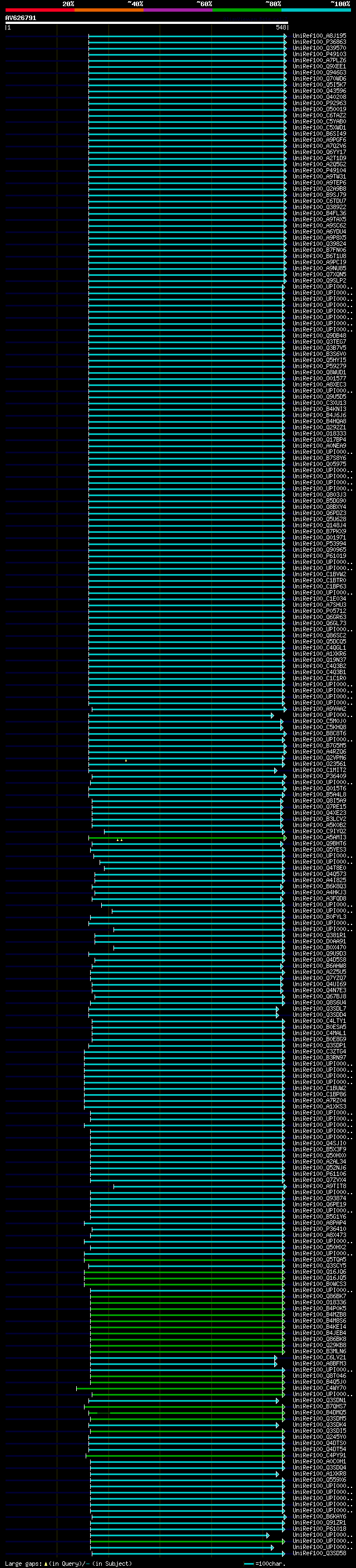Screen dimensions: 356x1568
Task: Click on UniRef100_C5M0J0
Action: coord(319,721)
